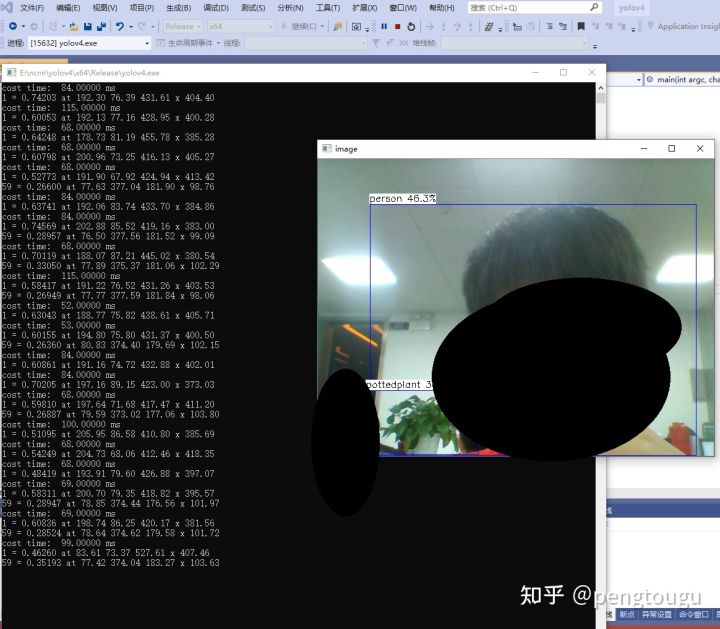This screenshot has height=629, width=720.
Task: Click the console line '1 = 0.74203 at 192.30'
Action: pyautogui.click(x=108, y=98)
